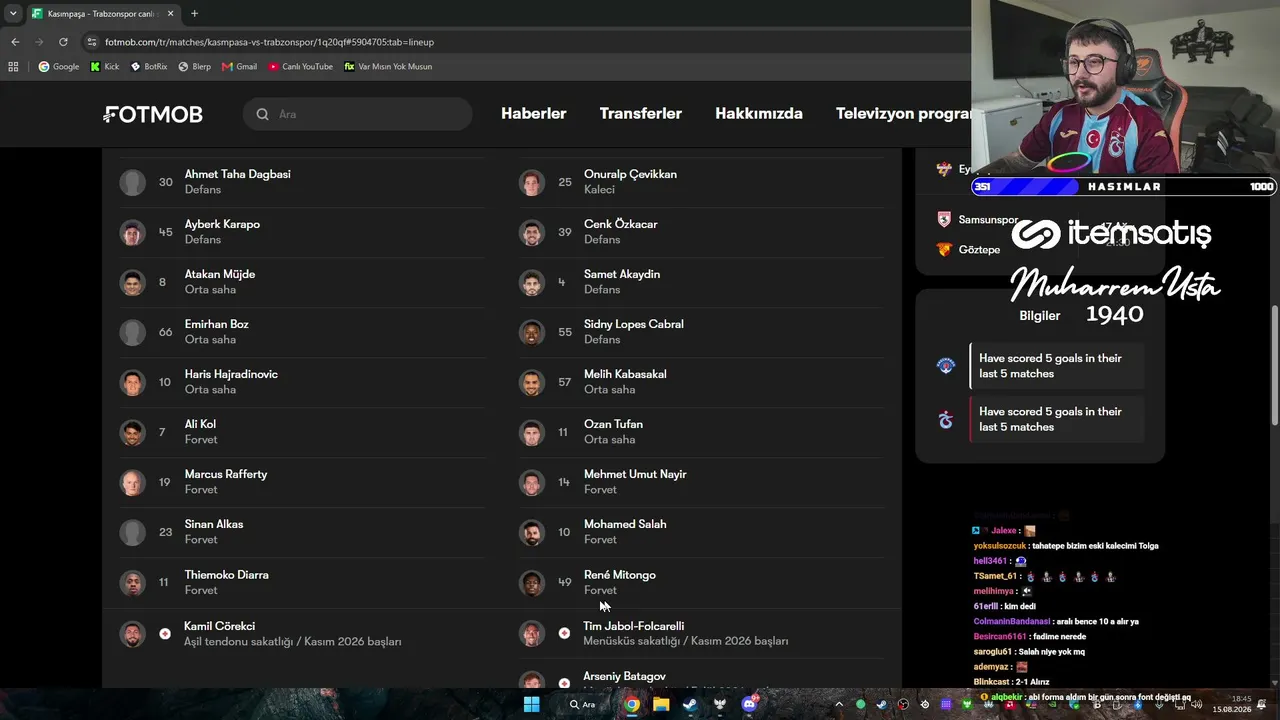Open the Gmail bookmark
The height and width of the screenshot is (720, 1280).
click(239, 67)
